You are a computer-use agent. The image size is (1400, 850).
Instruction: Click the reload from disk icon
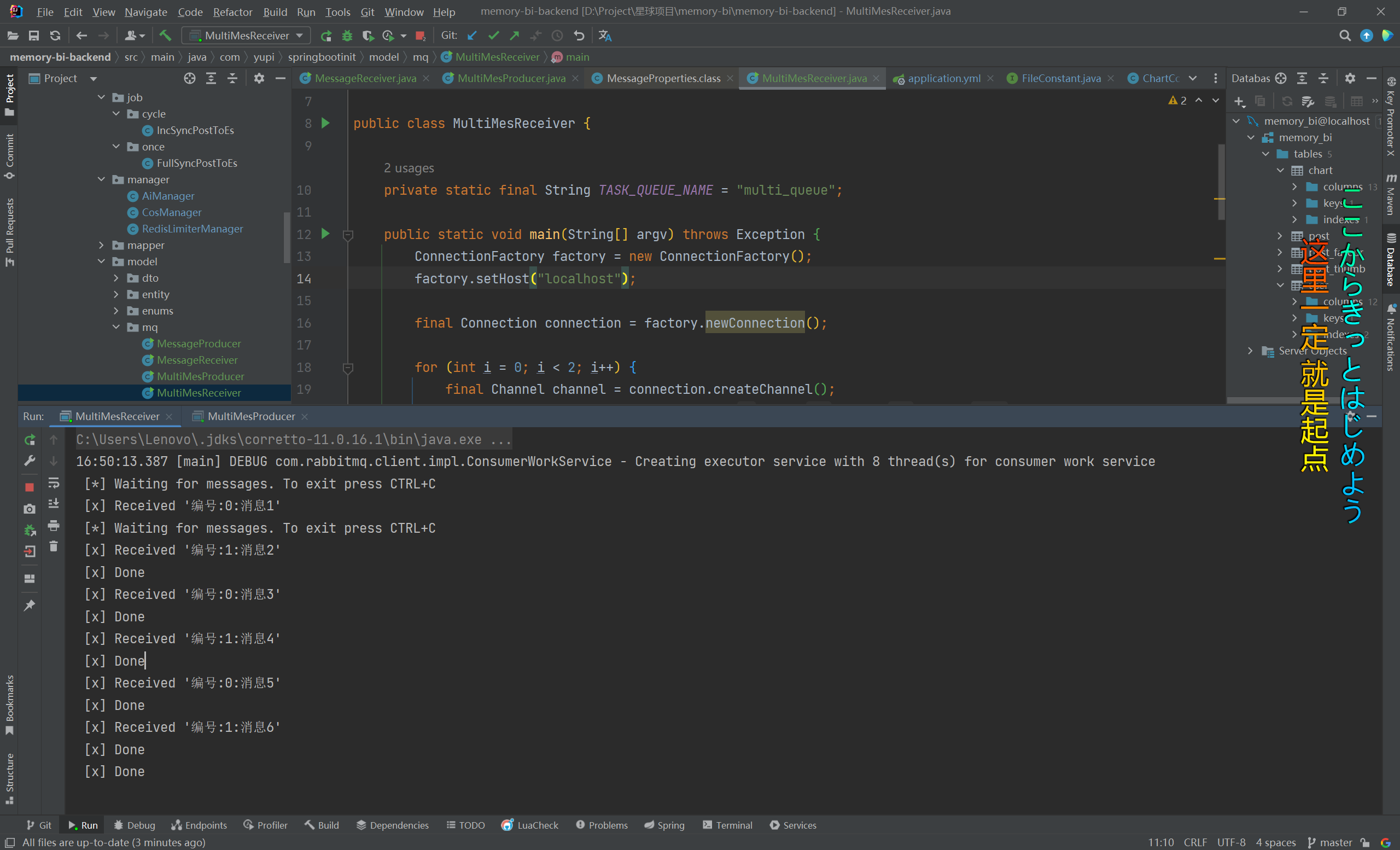point(55,36)
